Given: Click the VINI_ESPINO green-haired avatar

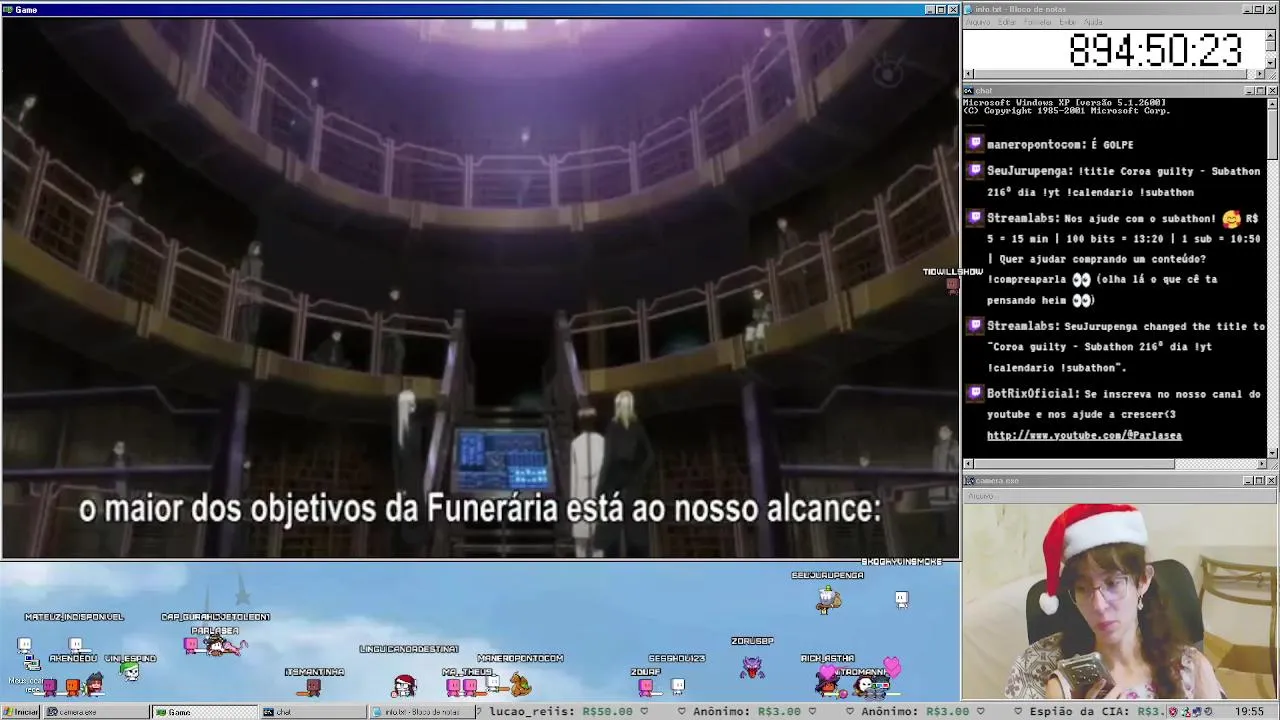Looking at the screenshot, I should [x=130, y=671].
